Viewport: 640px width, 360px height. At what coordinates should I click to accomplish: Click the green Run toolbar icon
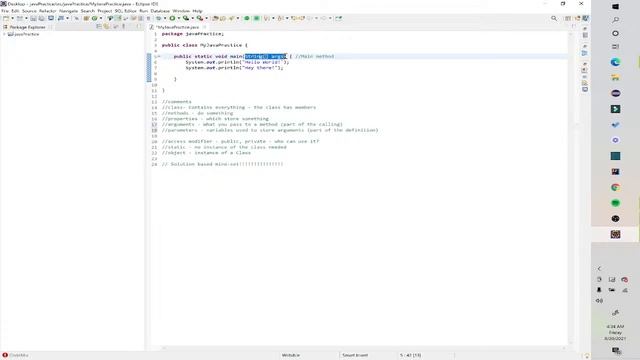click(x=172, y=18)
